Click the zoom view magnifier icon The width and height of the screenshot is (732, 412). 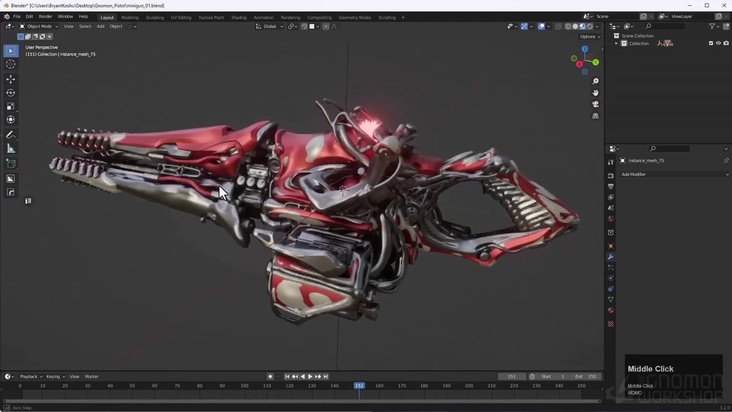point(596,81)
